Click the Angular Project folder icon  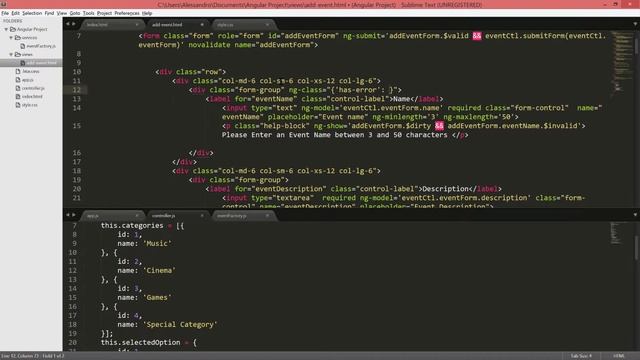point(13,29)
